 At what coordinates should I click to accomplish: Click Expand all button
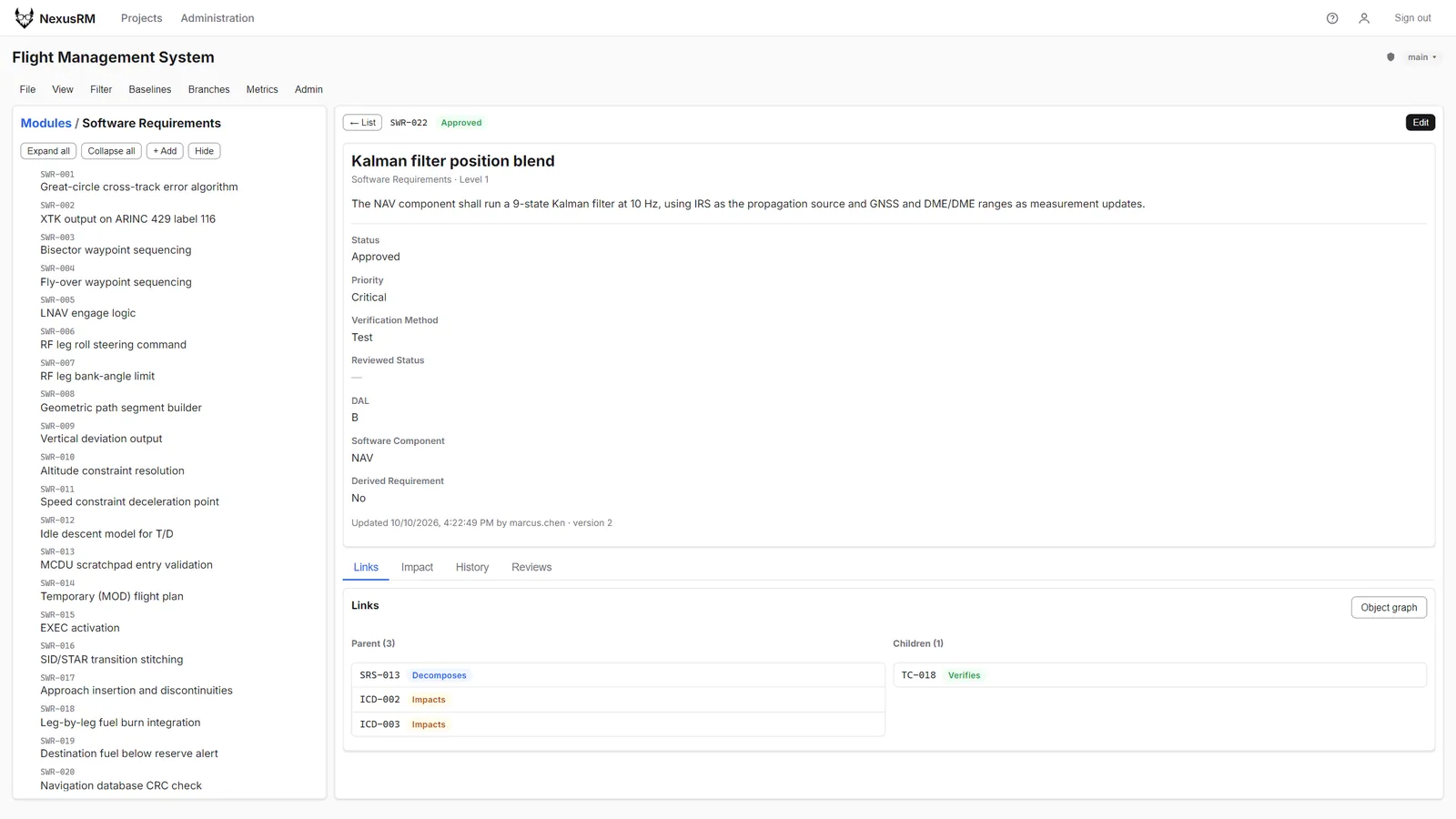48,151
